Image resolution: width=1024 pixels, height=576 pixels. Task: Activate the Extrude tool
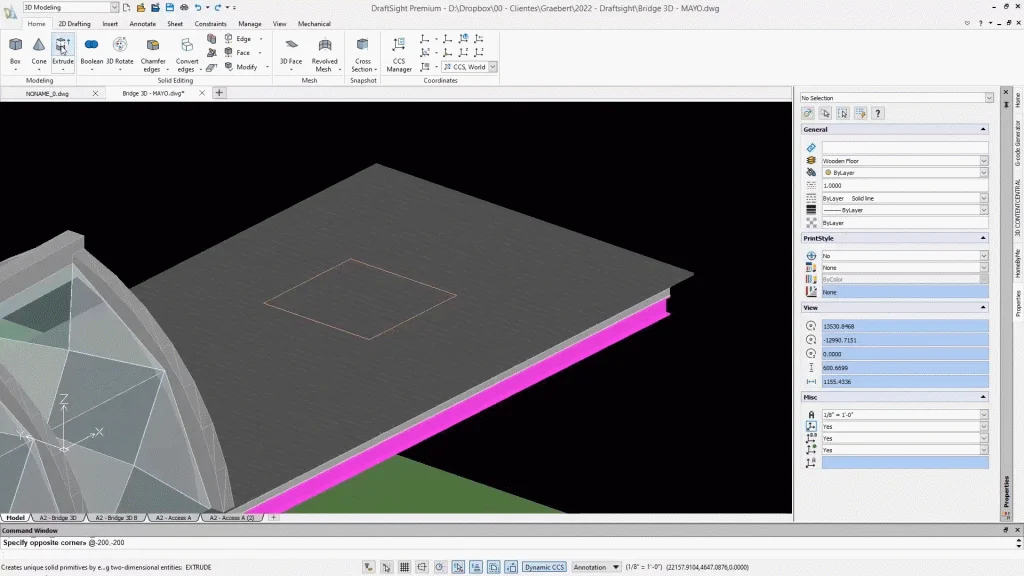[63, 49]
